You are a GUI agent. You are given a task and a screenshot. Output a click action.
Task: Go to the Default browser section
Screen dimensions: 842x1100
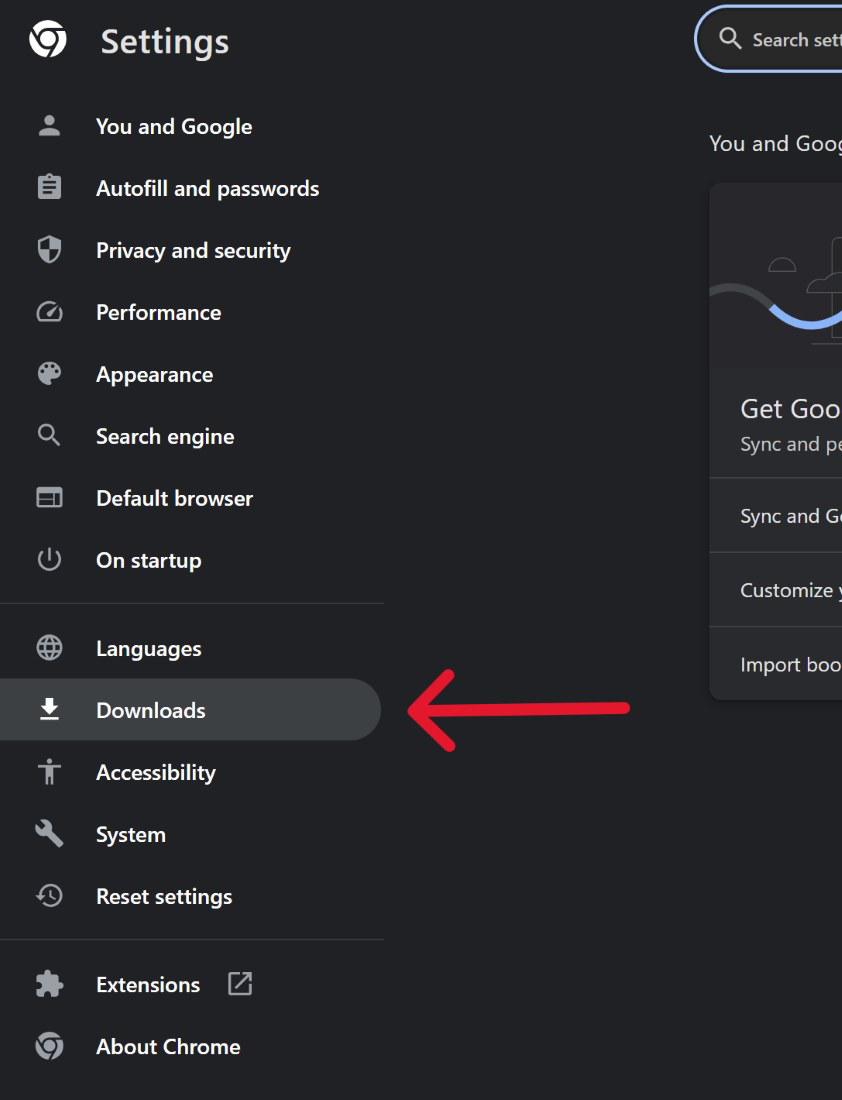tap(174, 498)
